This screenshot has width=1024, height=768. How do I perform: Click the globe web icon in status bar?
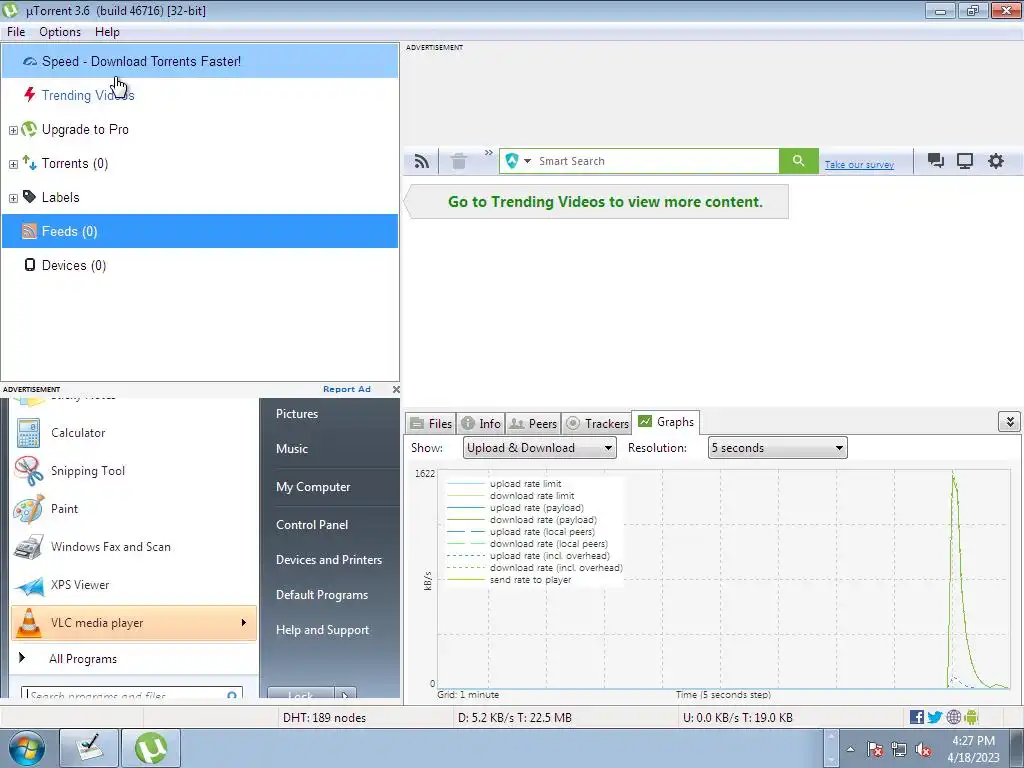coord(953,717)
